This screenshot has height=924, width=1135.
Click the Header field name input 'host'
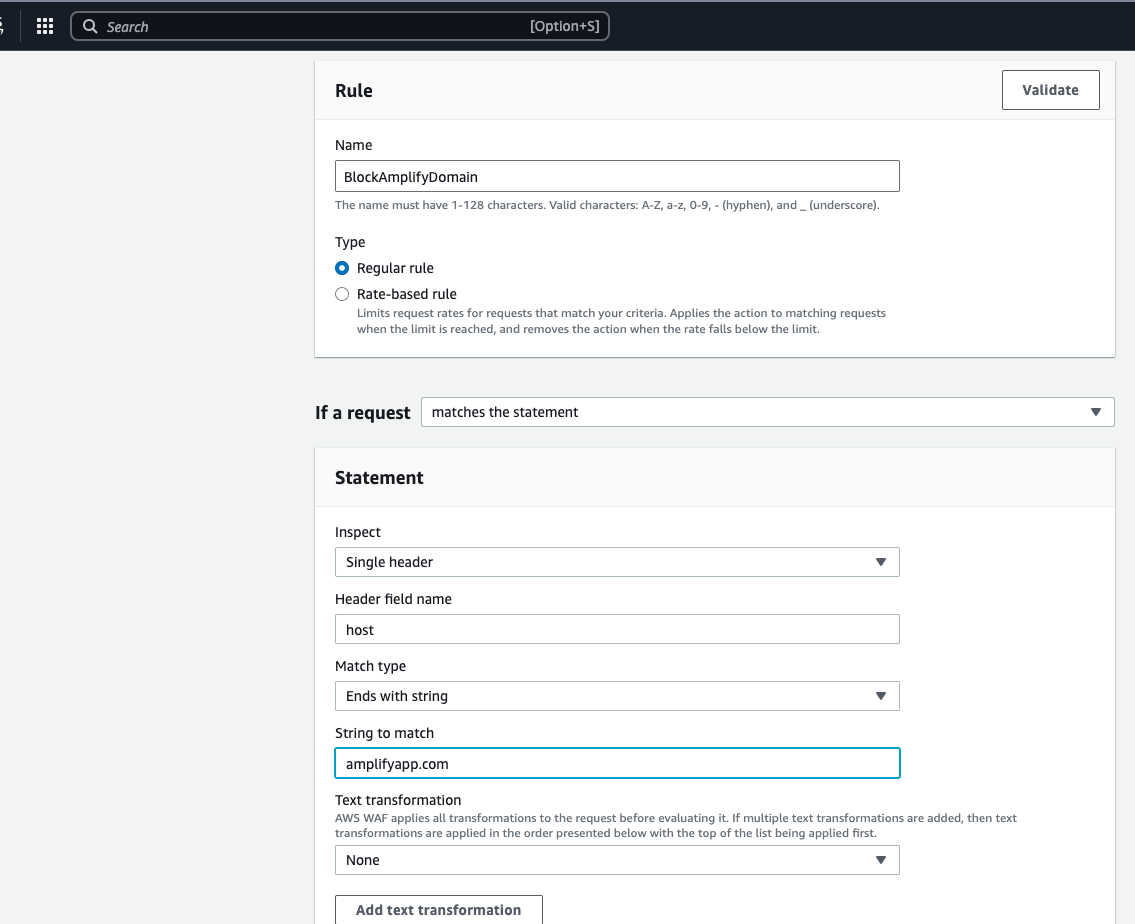(x=617, y=630)
